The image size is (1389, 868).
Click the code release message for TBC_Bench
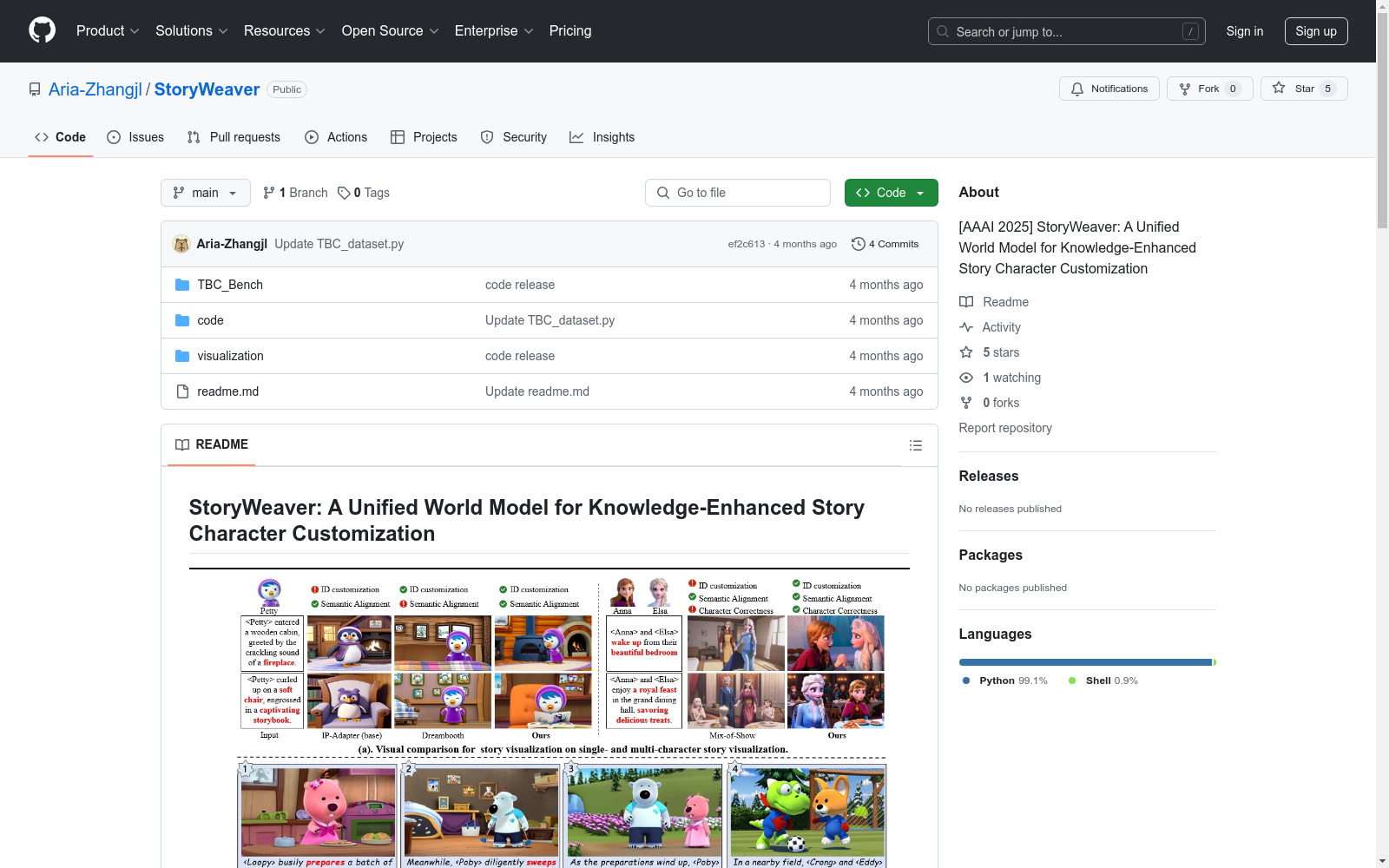(520, 285)
